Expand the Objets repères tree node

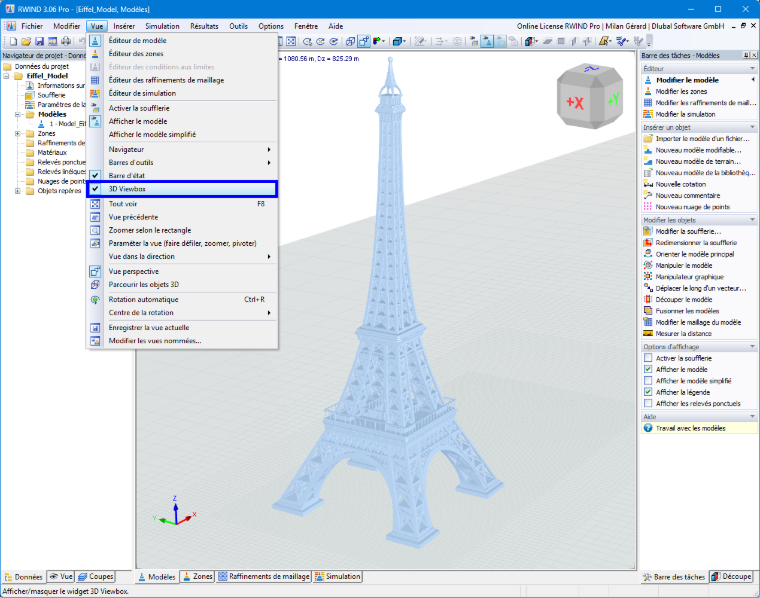tap(17, 191)
